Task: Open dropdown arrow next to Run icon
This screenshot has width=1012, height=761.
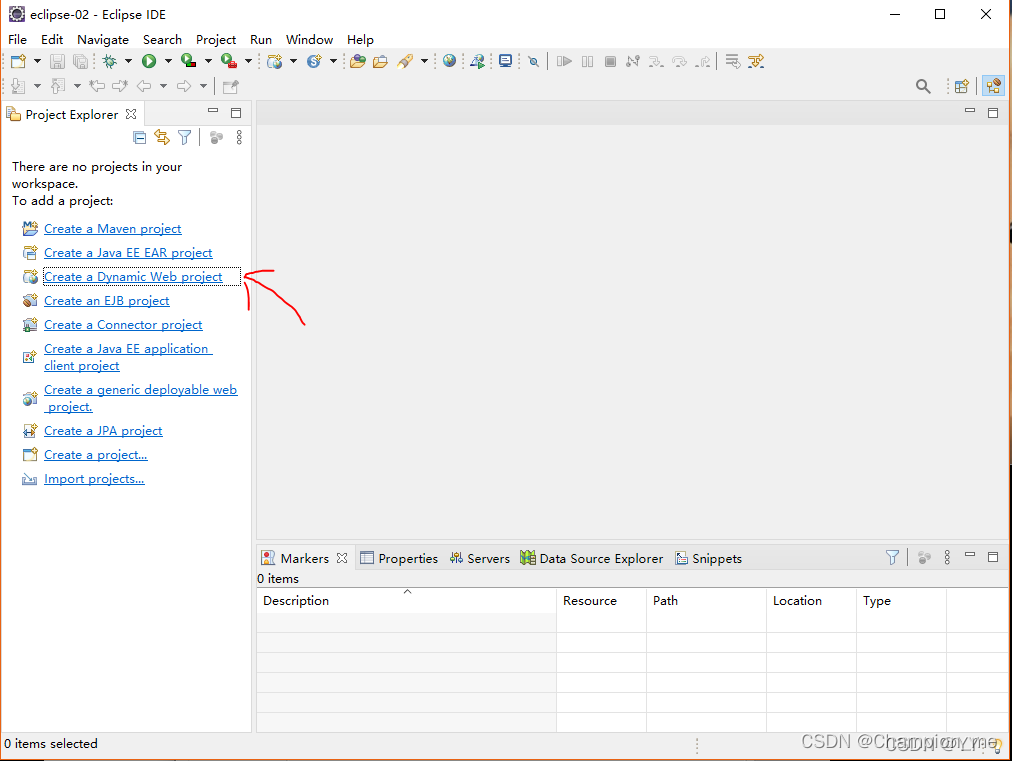Action: [168, 61]
